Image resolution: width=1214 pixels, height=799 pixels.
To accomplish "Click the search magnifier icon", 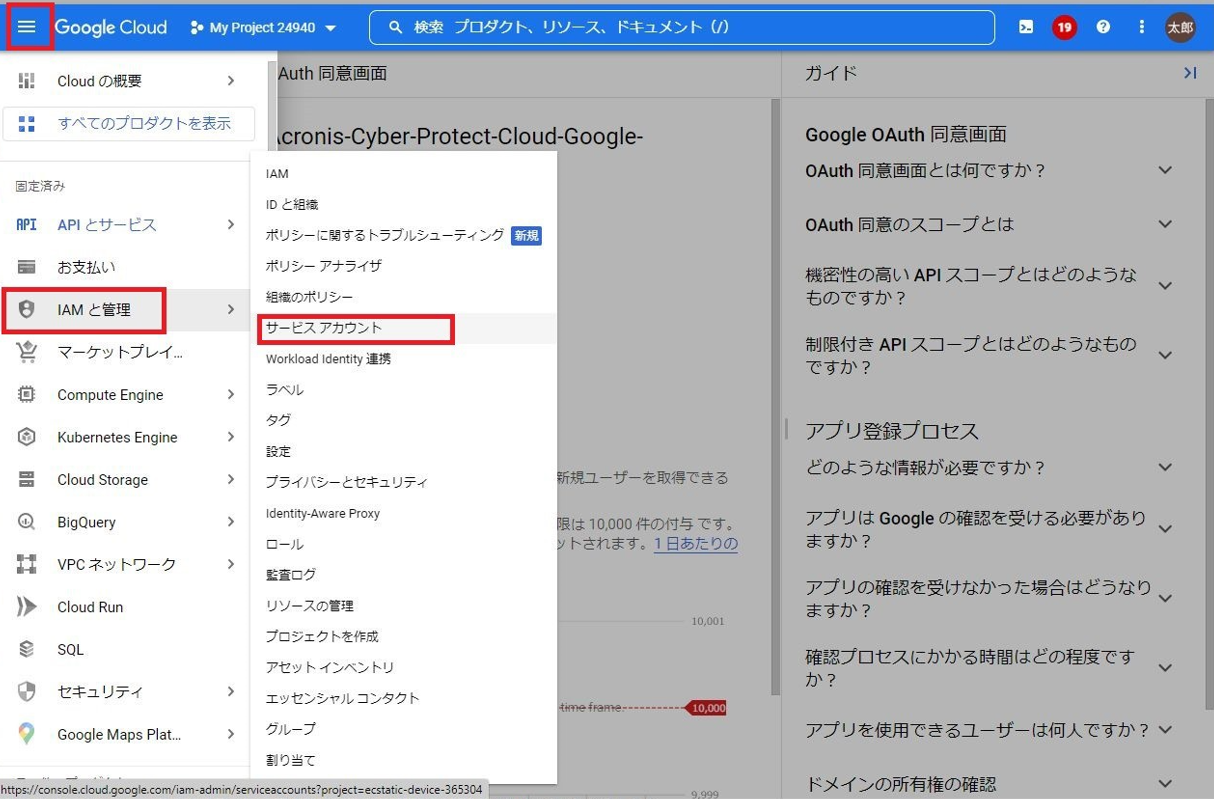I will coord(395,28).
